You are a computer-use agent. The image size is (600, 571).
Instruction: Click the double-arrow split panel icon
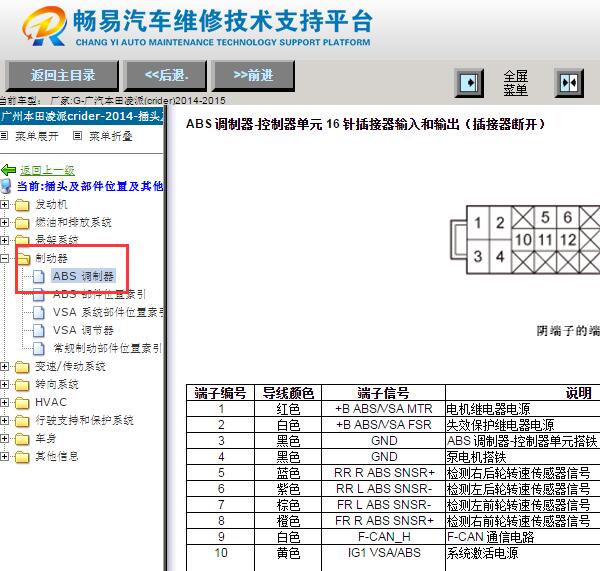pos(569,83)
